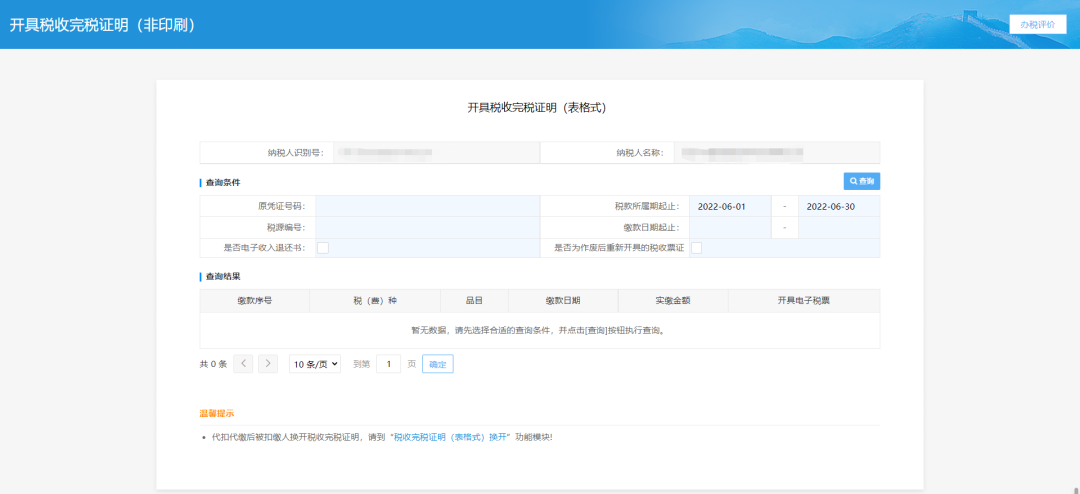This screenshot has width=1080, height=494.
Task: Click the 查询条件 section heading
Action: coord(222,183)
